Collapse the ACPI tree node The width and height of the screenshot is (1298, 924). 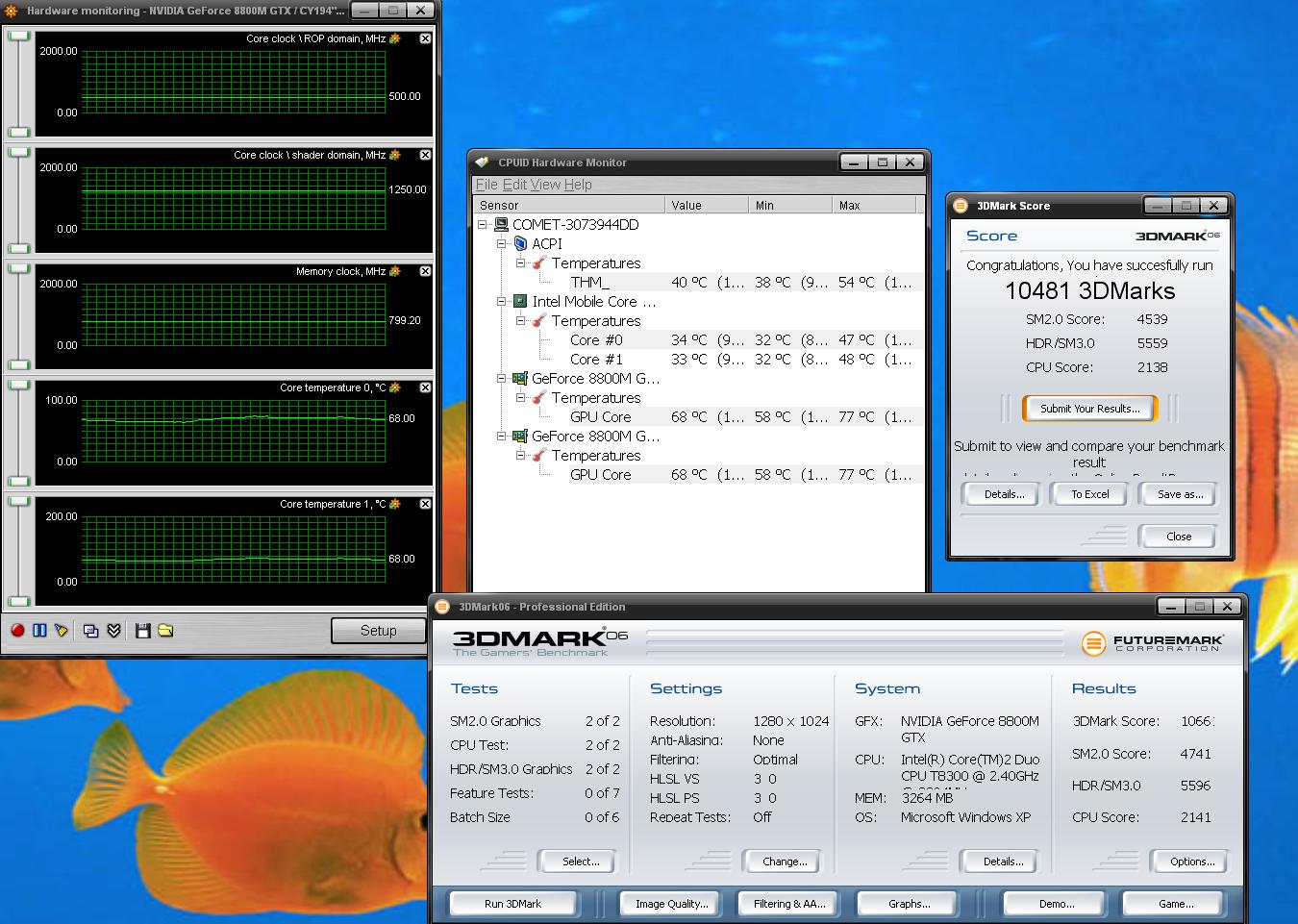coord(501,244)
